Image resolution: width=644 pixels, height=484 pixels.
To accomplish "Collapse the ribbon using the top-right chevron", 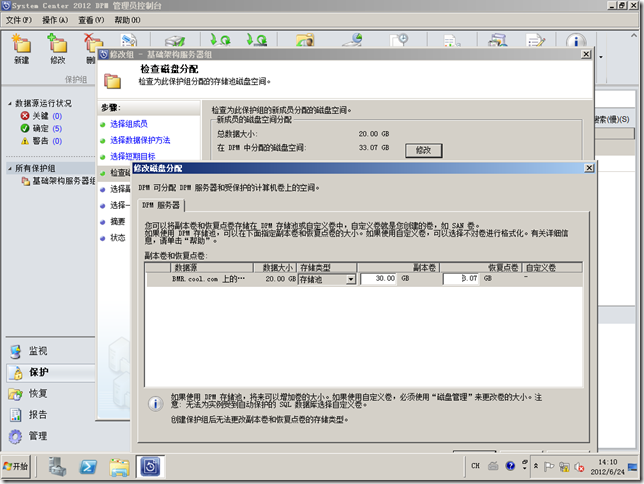I will point(634,36).
